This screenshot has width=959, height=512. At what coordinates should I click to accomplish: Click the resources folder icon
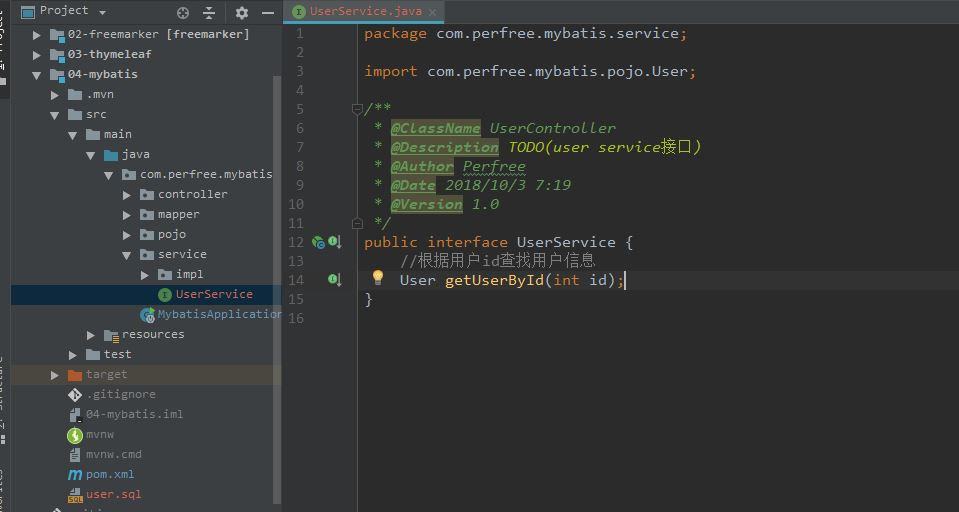point(111,335)
